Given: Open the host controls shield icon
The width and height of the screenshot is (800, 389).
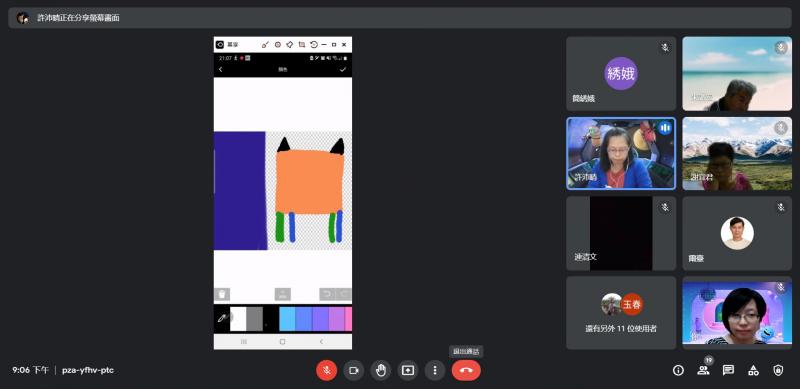Looking at the screenshot, I should pos(778,371).
